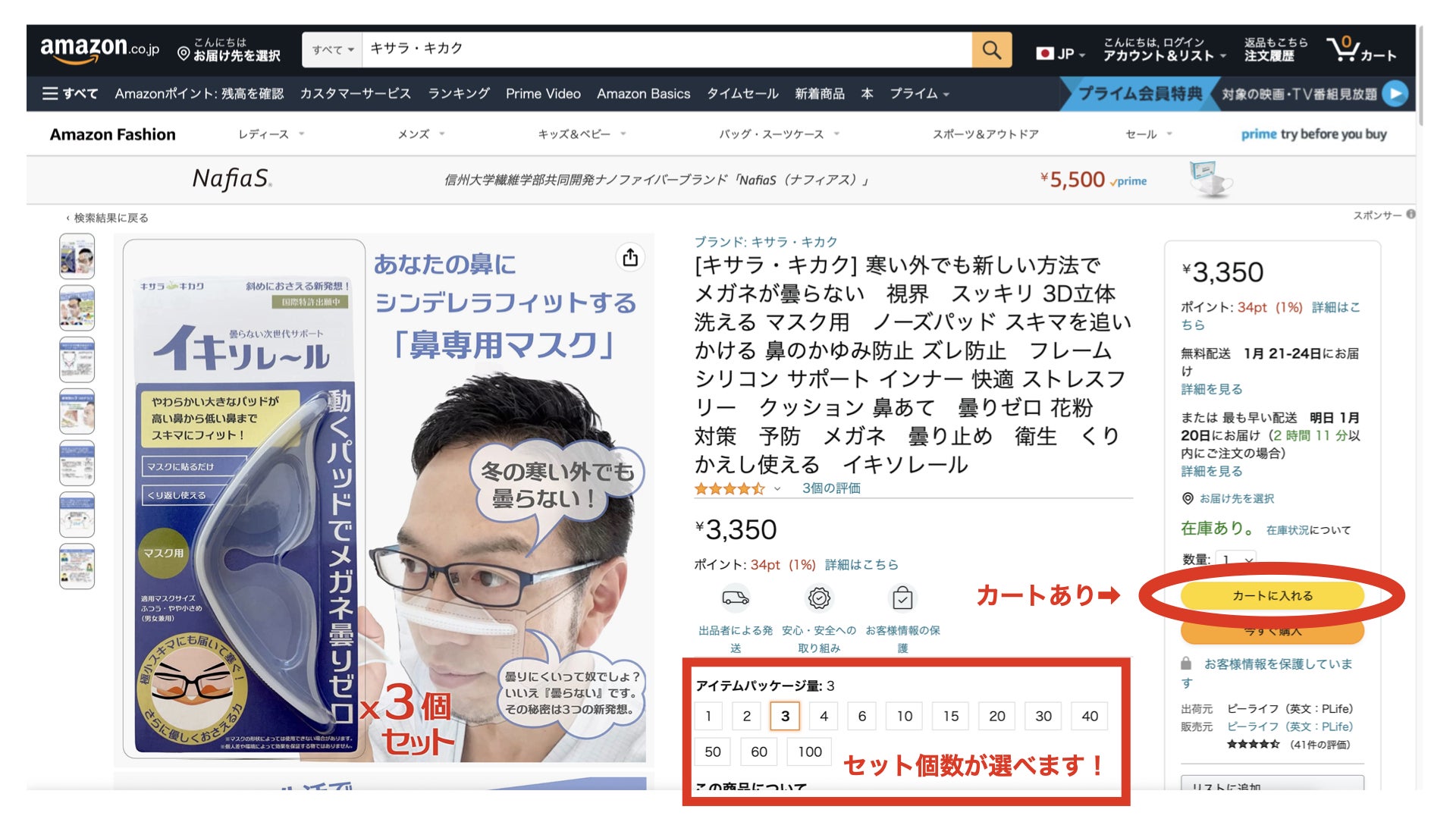The image size is (1456, 819).
Task: Click the play button on Prime banner
Action: [1394, 93]
